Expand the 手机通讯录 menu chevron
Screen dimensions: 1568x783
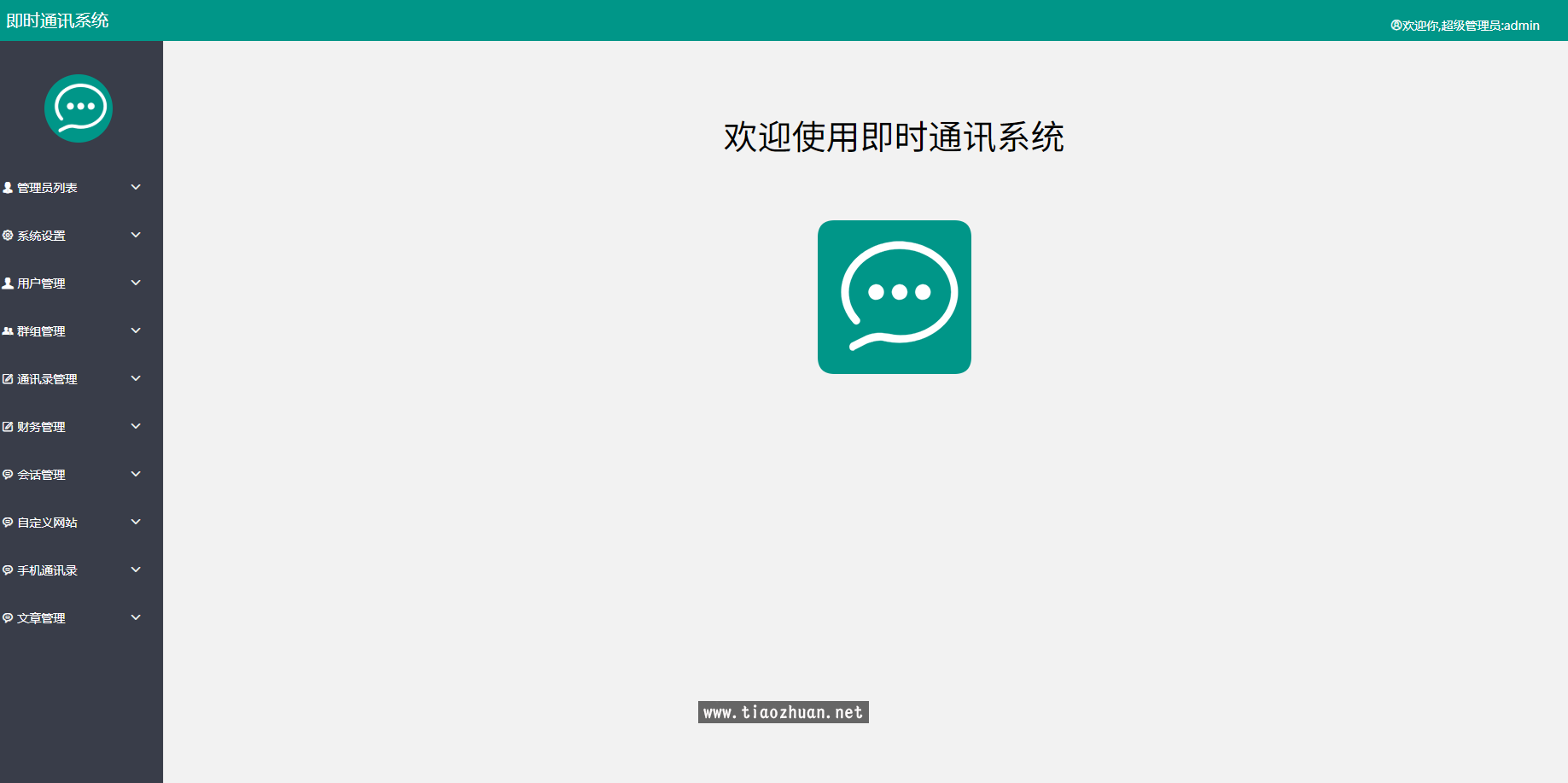coord(136,570)
